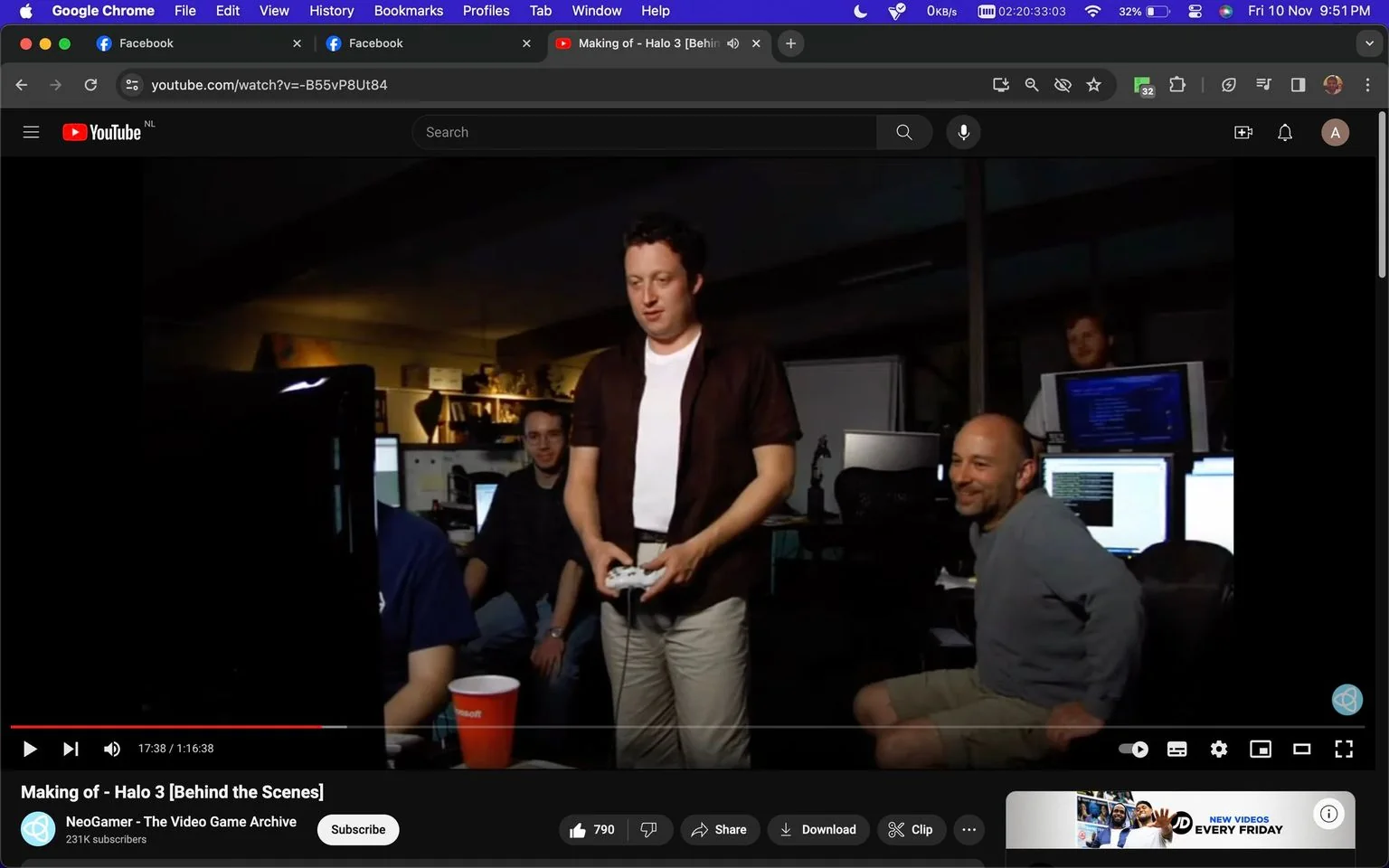
Task: Toggle the autoplay switch
Action: coord(1133,749)
